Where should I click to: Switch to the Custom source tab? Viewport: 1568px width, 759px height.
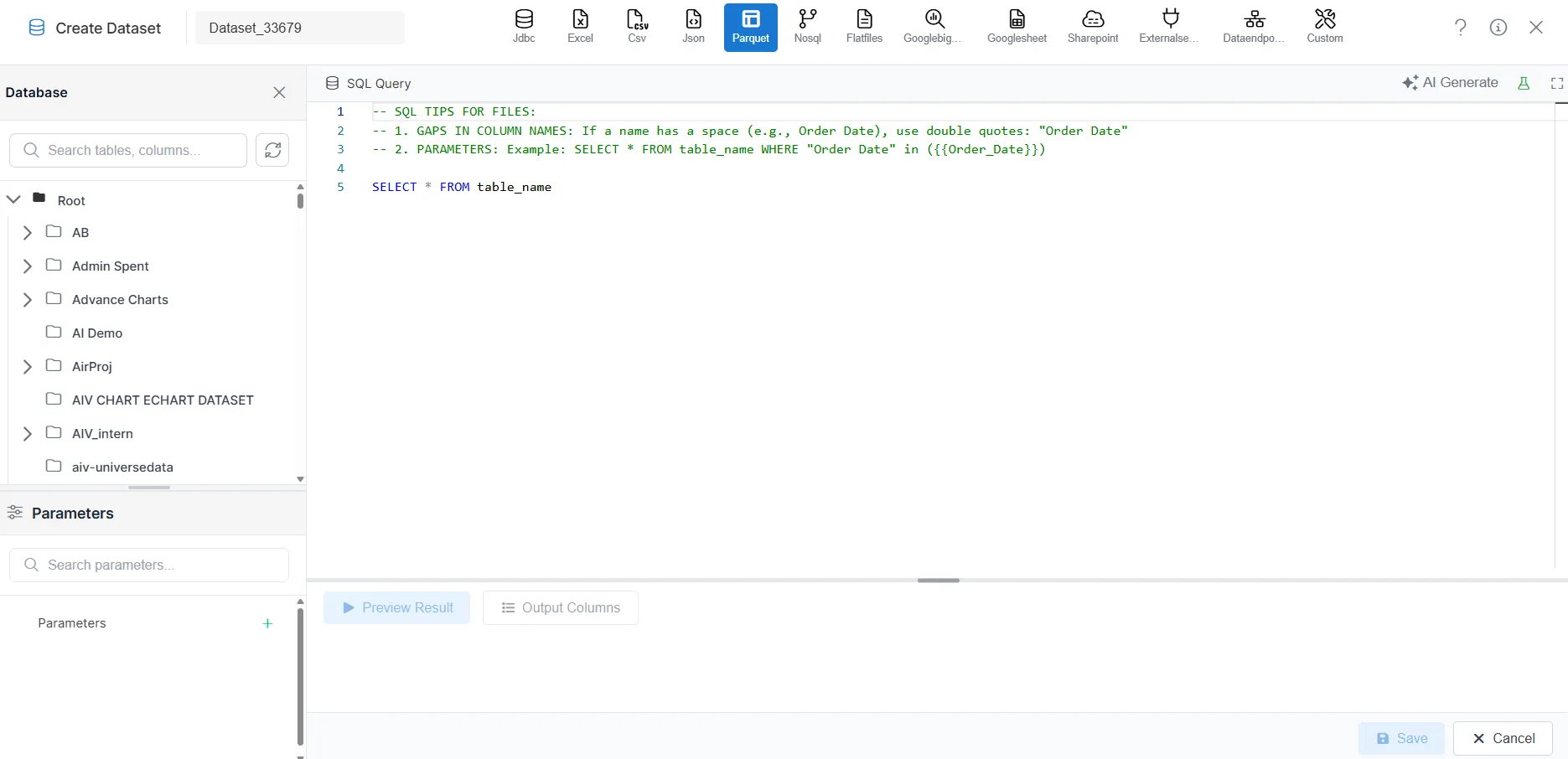click(x=1324, y=27)
